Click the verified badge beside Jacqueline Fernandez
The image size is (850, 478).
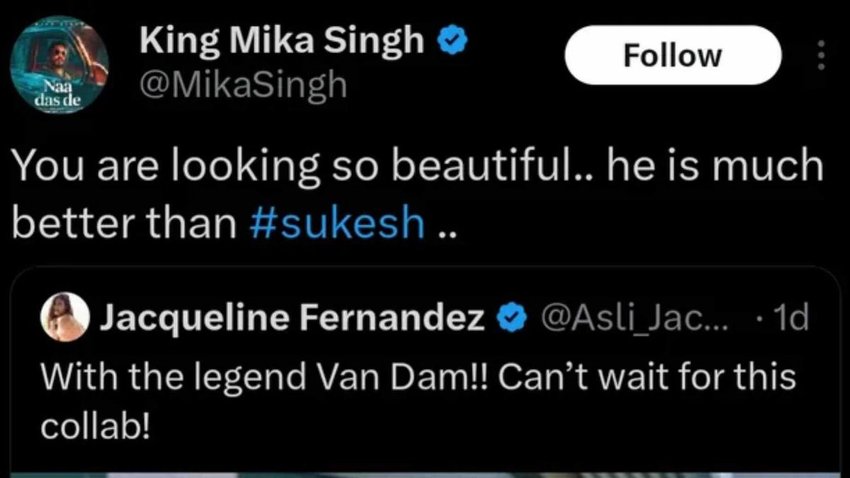pos(513,319)
